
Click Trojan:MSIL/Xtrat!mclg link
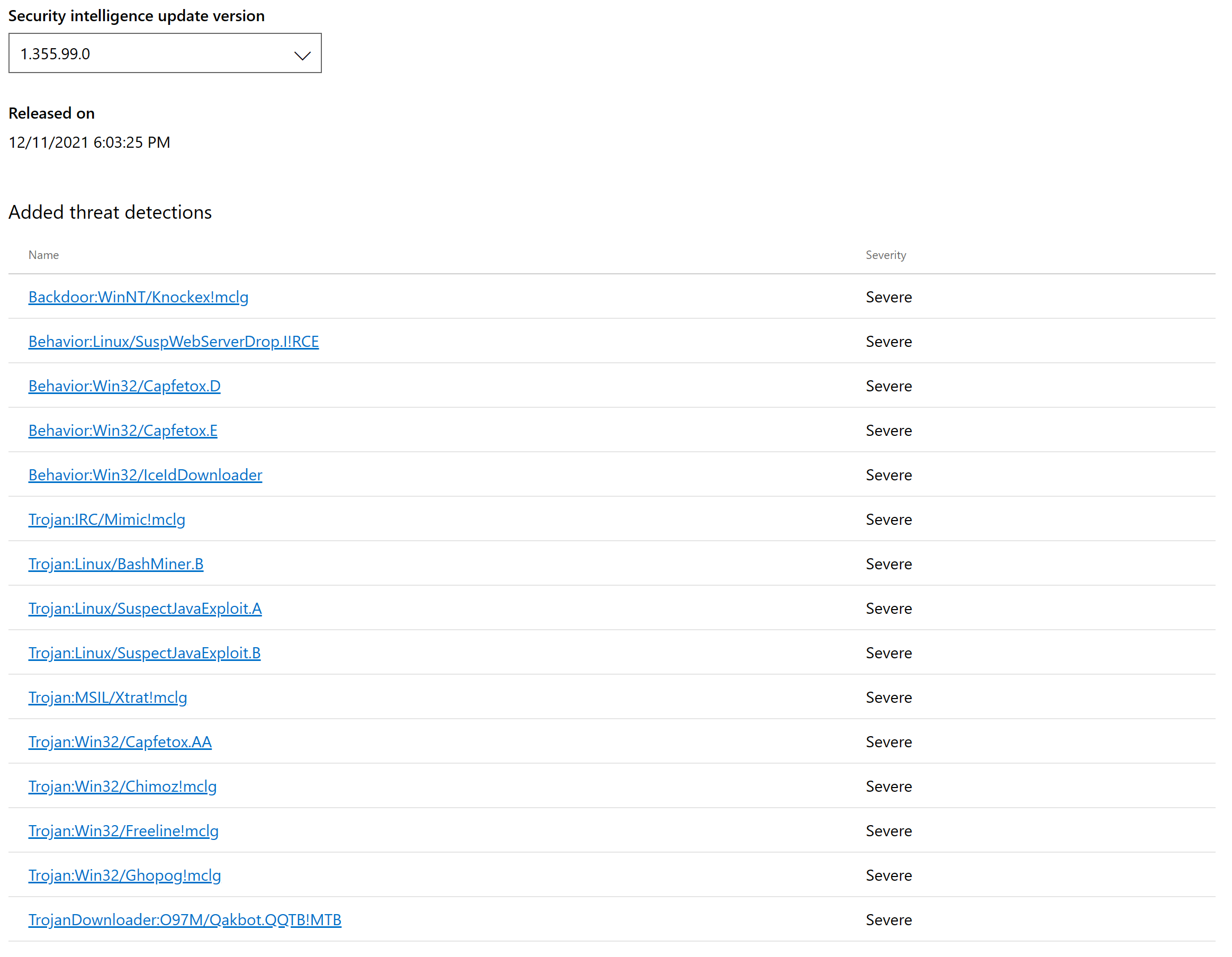coord(108,697)
